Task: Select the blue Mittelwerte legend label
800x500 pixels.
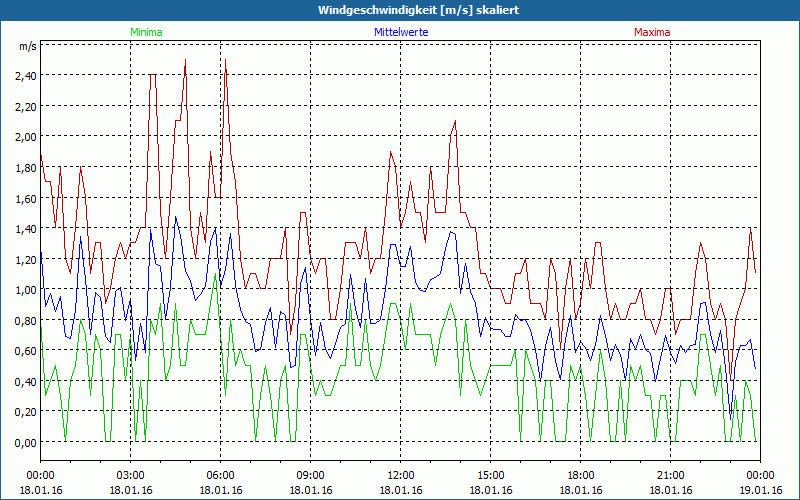Action: (400, 32)
